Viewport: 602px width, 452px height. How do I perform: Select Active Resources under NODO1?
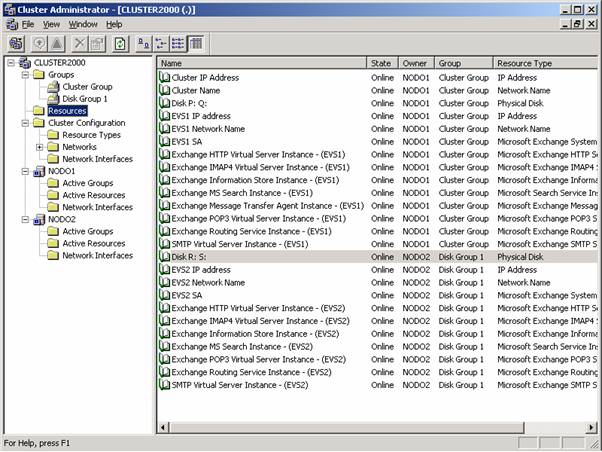click(94, 195)
